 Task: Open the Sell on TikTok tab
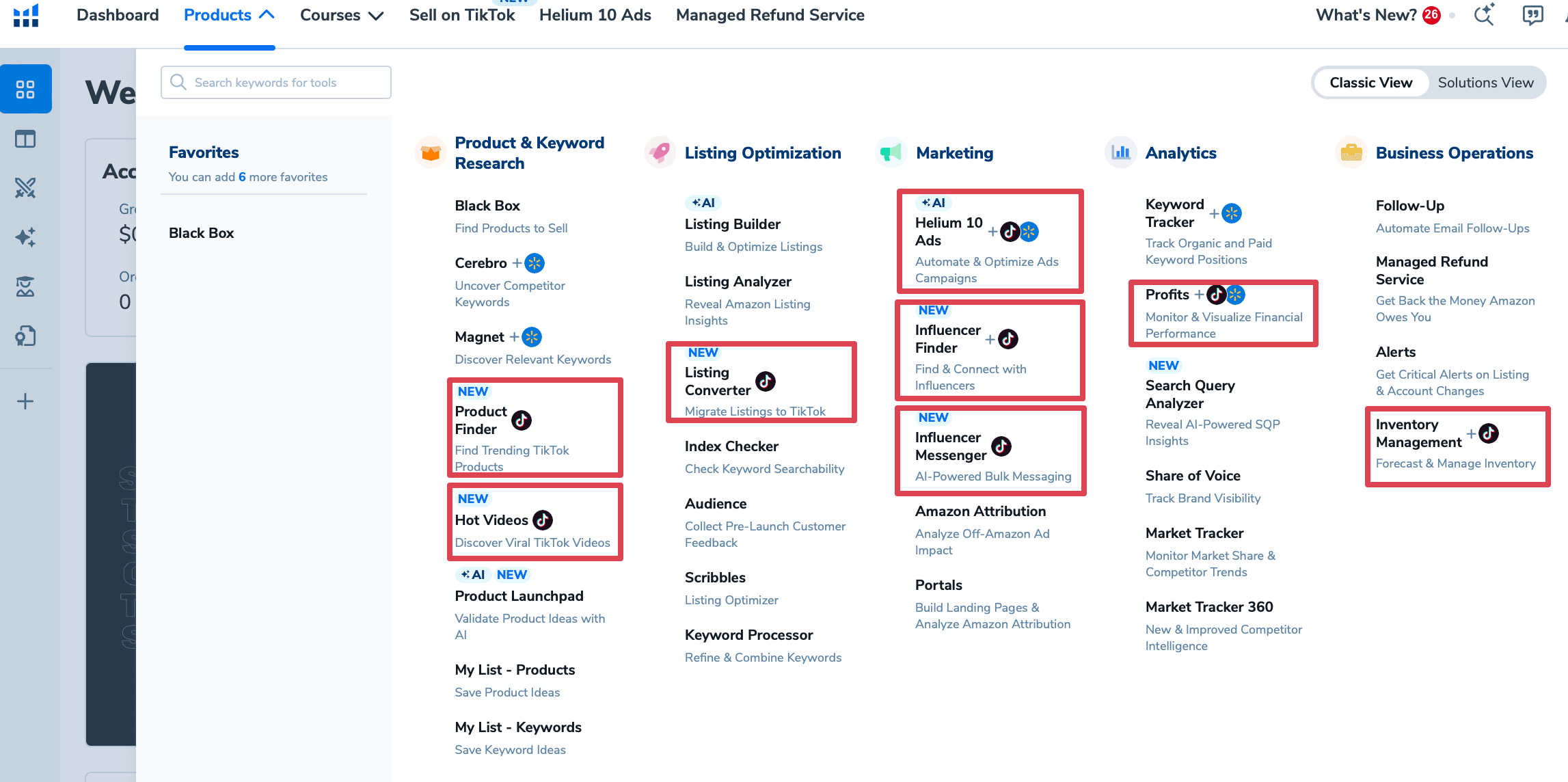click(462, 15)
